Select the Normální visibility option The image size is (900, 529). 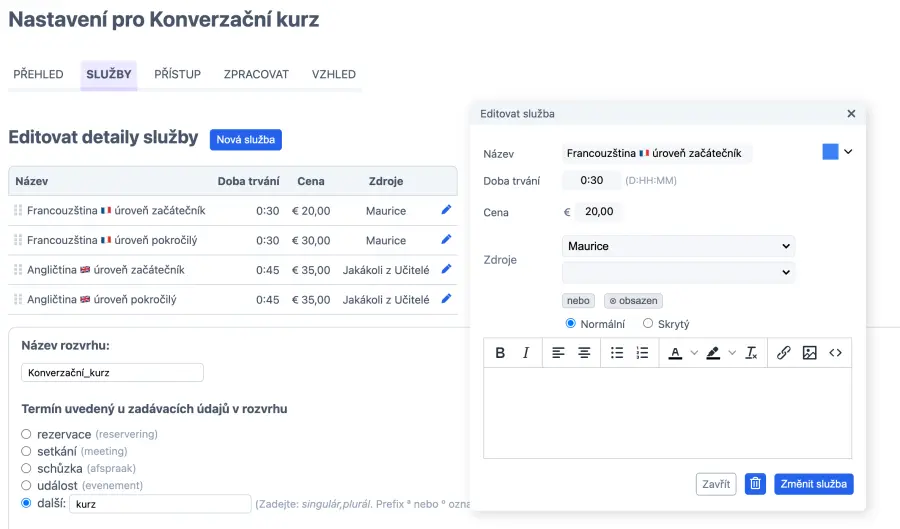(571, 323)
